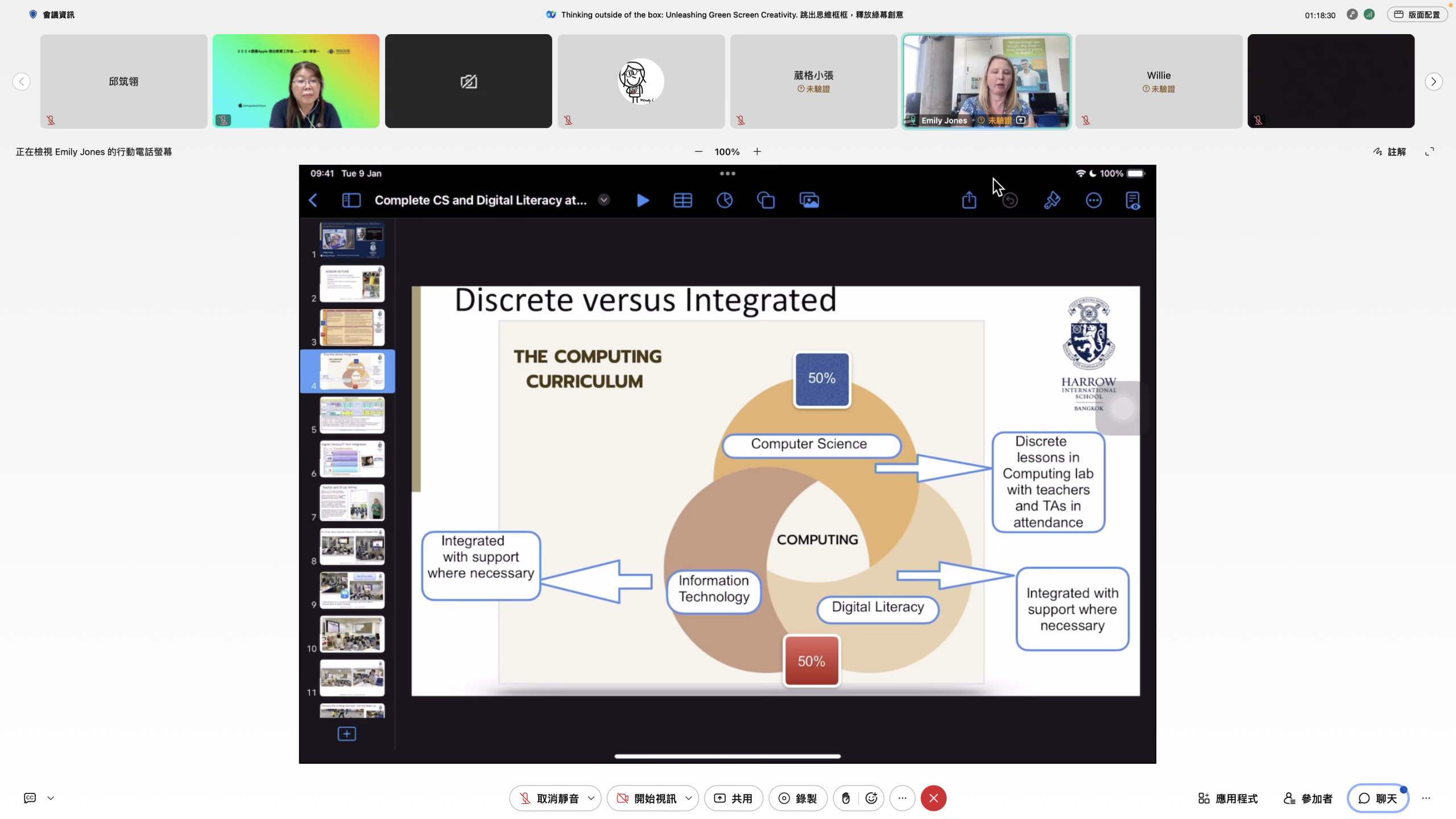
Task: Click the Share (共用) button
Action: [x=733, y=798]
